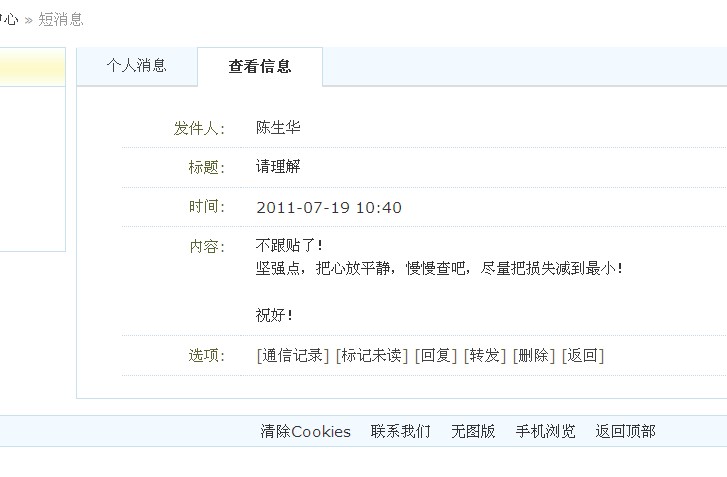
Task: Switch to 无图版 from the footer
Action: tap(473, 432)
